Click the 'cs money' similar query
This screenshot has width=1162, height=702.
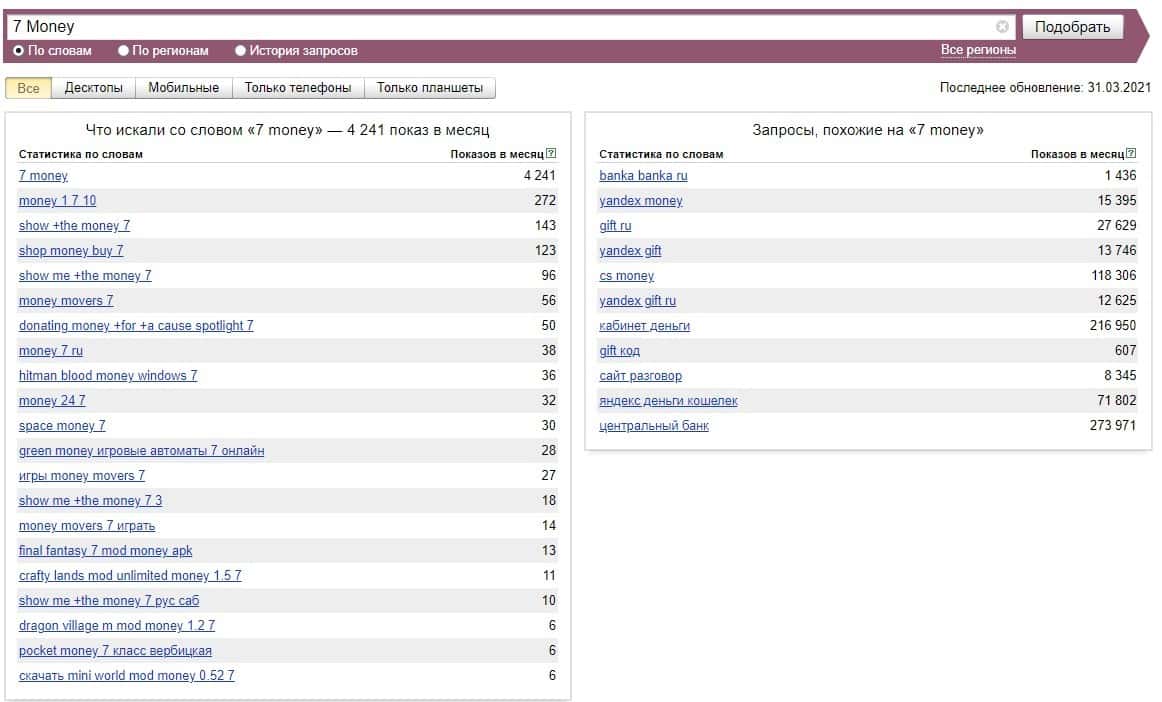(x=626, y=276)
